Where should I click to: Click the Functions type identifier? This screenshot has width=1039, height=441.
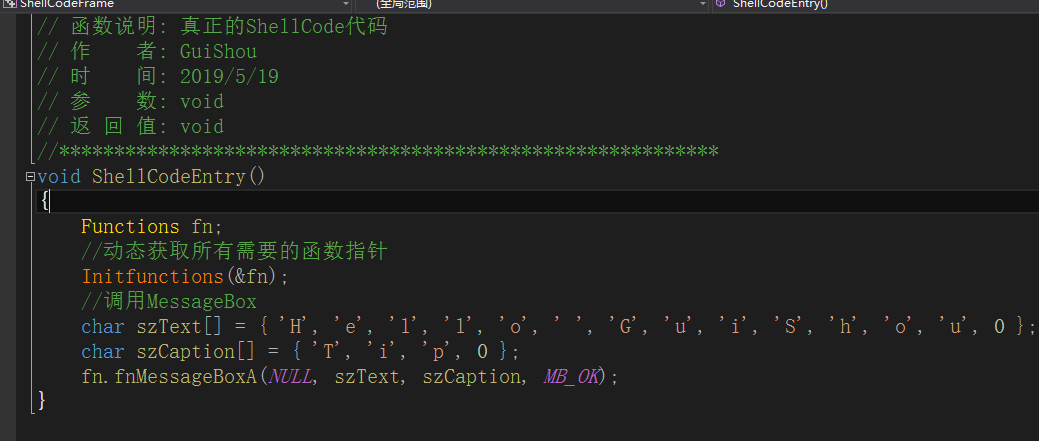coord(130,227)
